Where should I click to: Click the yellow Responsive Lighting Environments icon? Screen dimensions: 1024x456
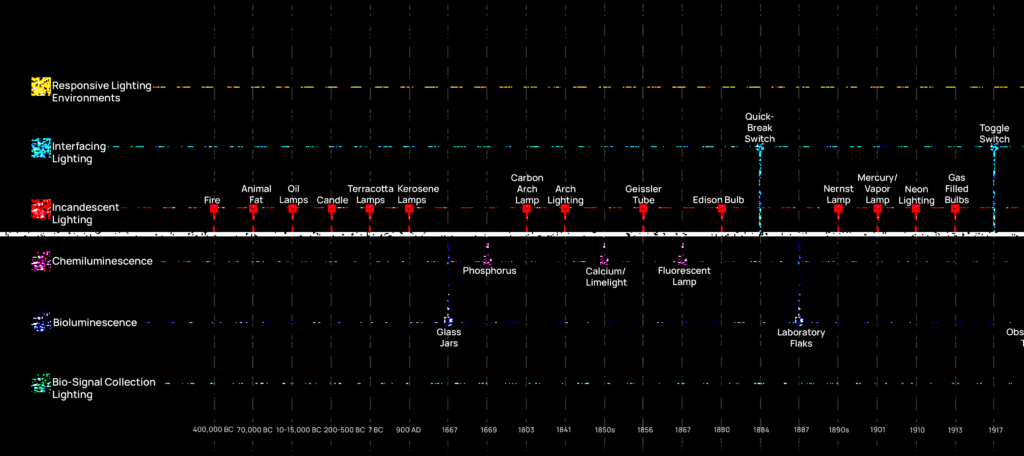tap(41, 87)
